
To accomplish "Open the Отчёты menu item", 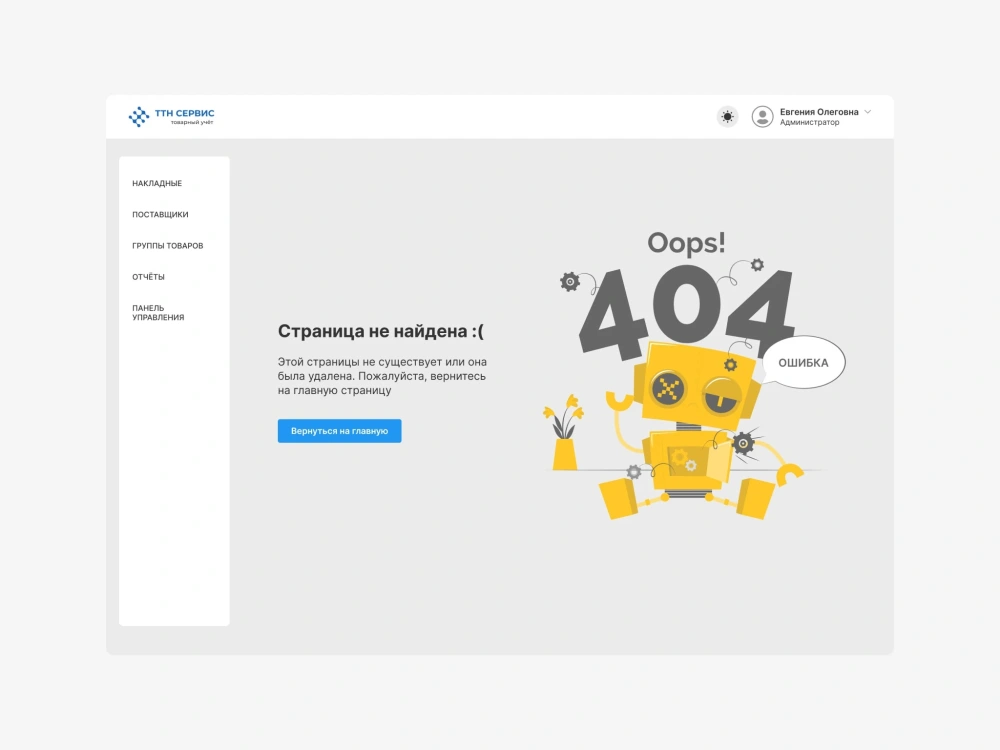I will point(149,277).
